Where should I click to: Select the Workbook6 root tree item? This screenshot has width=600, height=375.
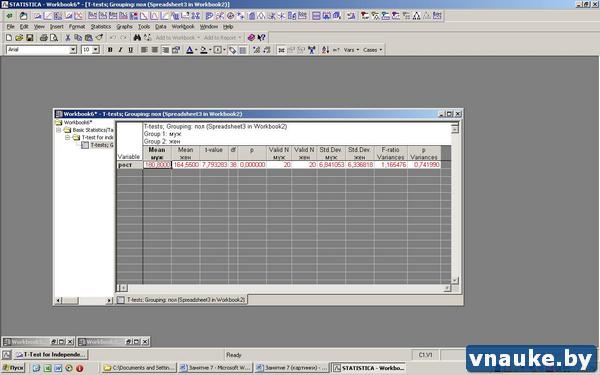point(77,122)
